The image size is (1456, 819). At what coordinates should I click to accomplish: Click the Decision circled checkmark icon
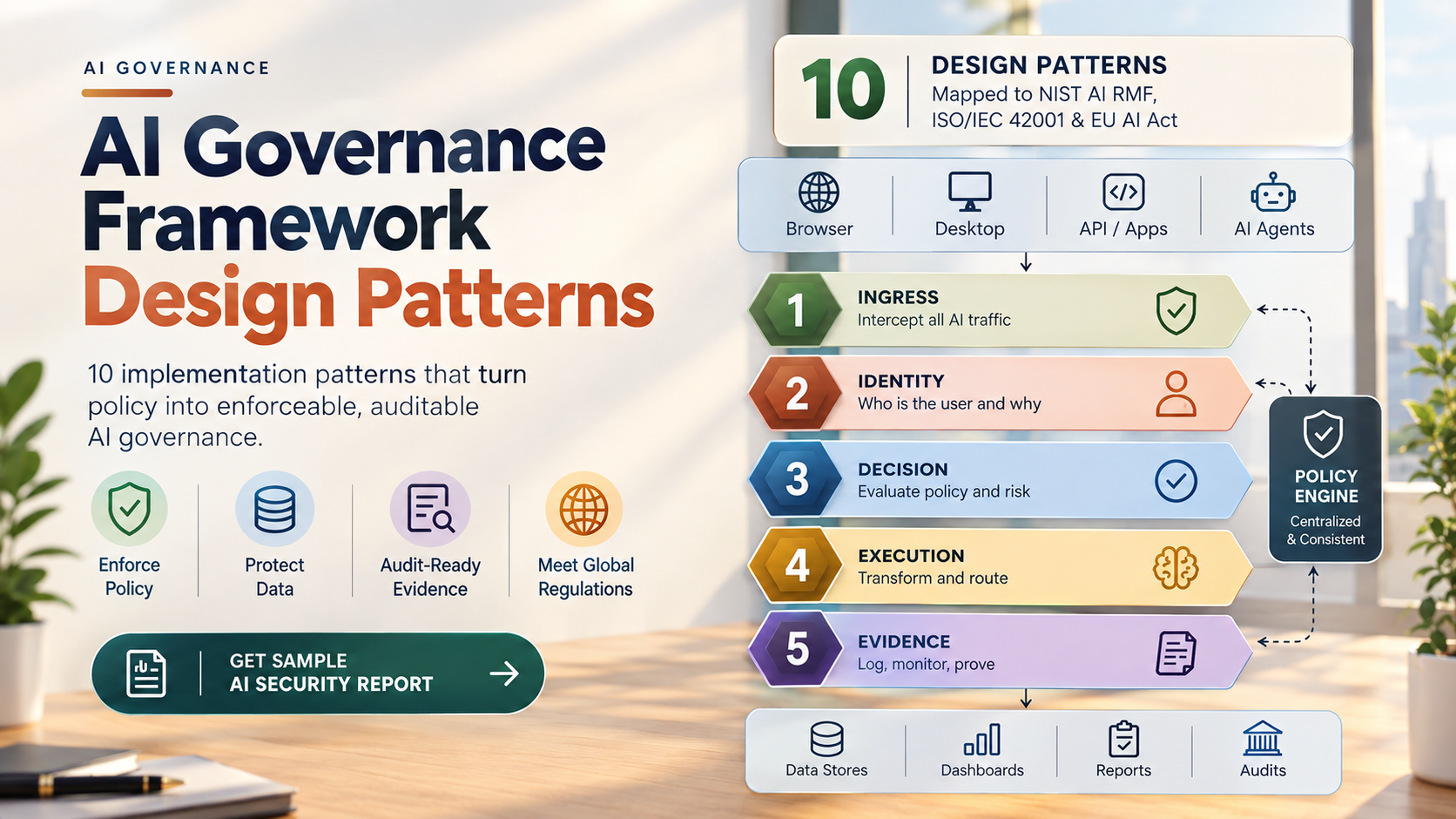tap(1176, 481)
